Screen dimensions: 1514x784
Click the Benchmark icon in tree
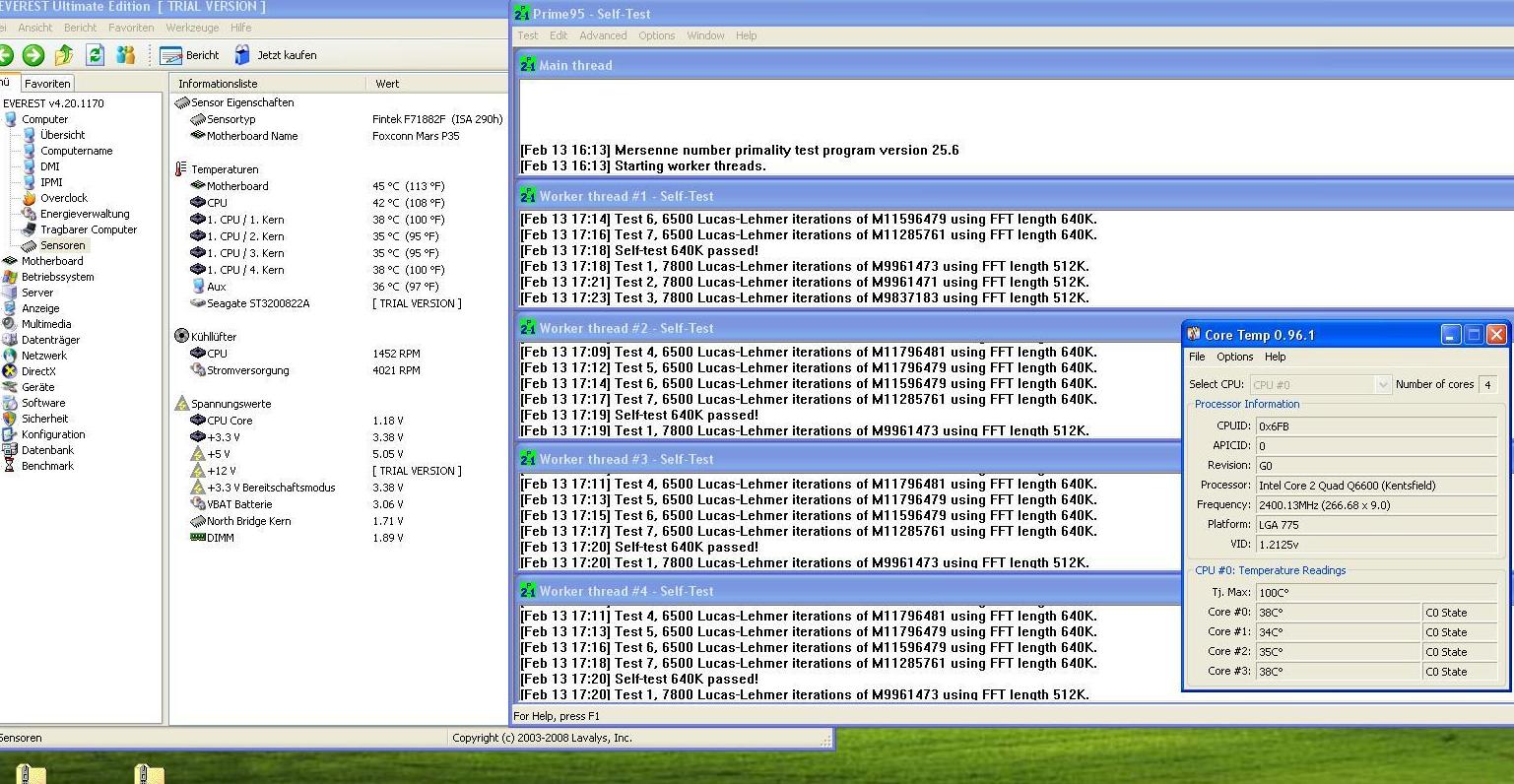tap(10, 466)
